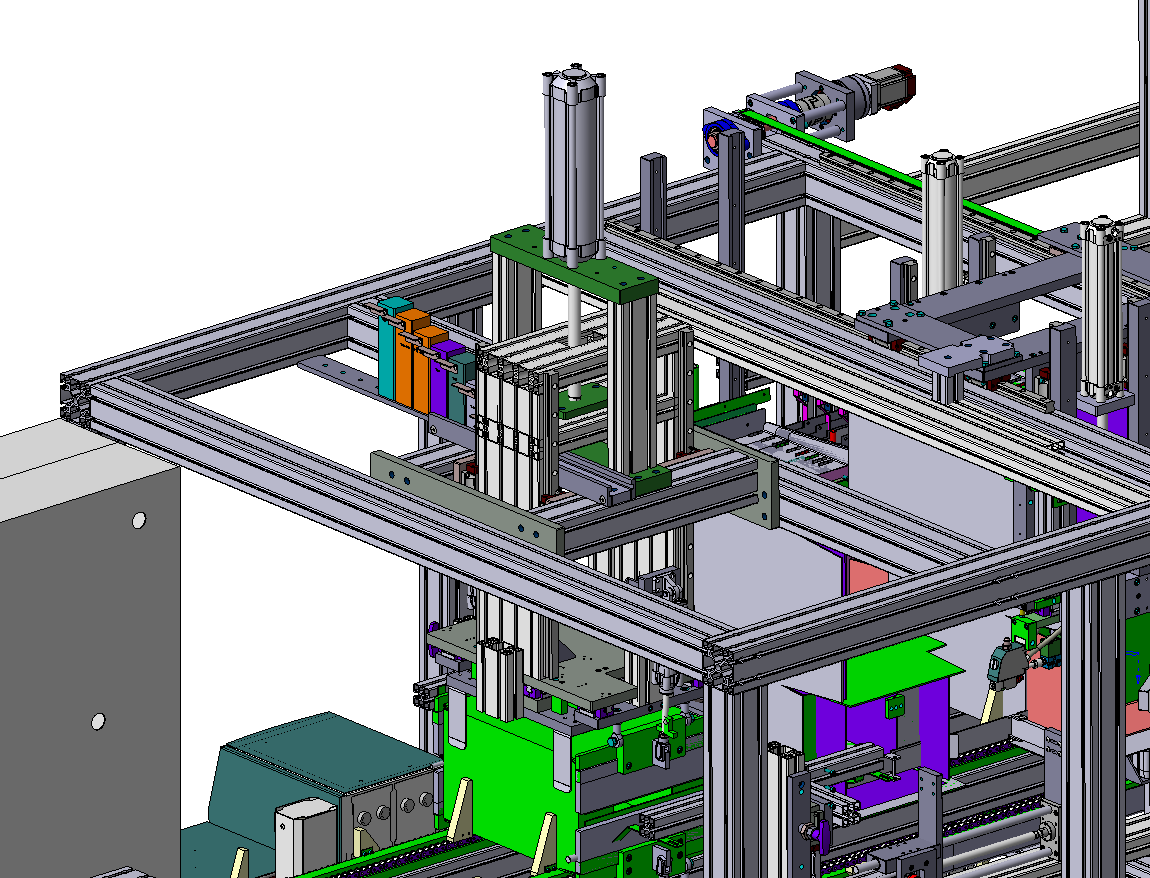Select the tall pneumatic cylinder on the green plate
This screenshot has height=878, width=1150.
point(574,163)
